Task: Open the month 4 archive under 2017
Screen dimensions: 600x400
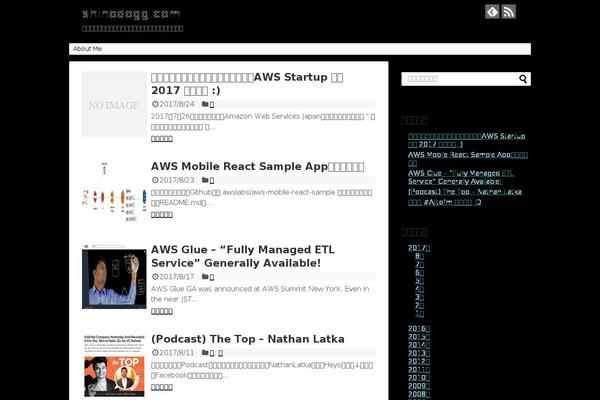Action: tap(419, 289)
